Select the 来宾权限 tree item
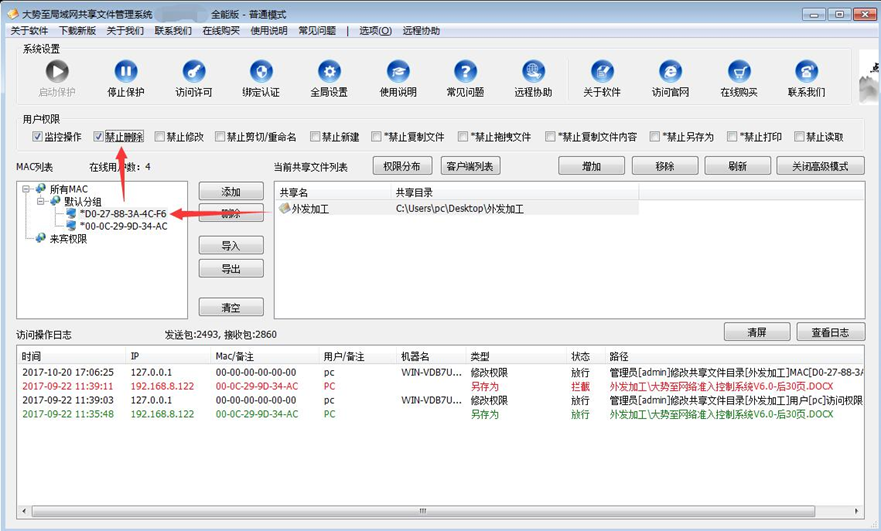The width and height of the screenshot is (881, 531). point(68,239)
